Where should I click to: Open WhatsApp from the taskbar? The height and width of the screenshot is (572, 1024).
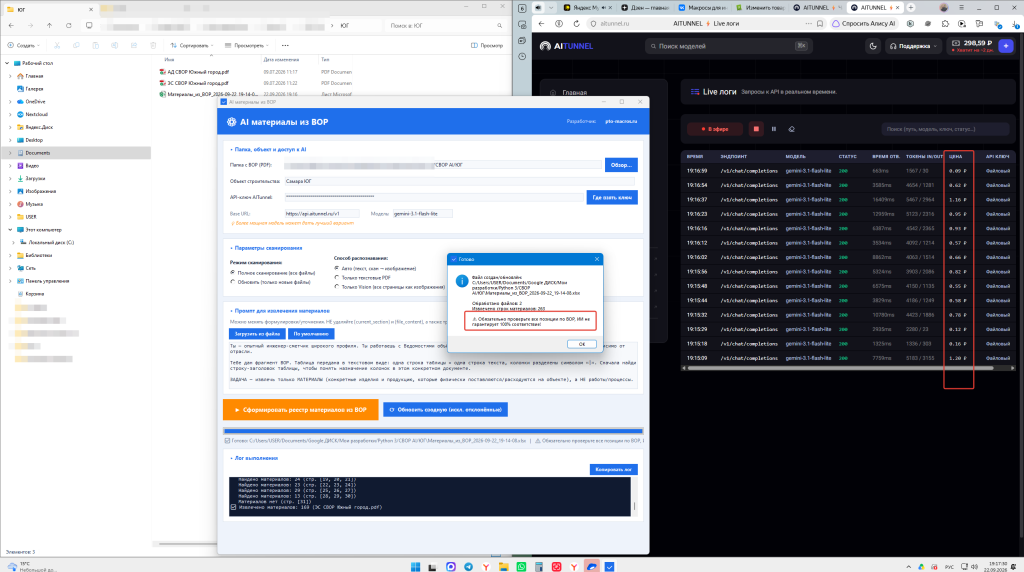point(521,566)
